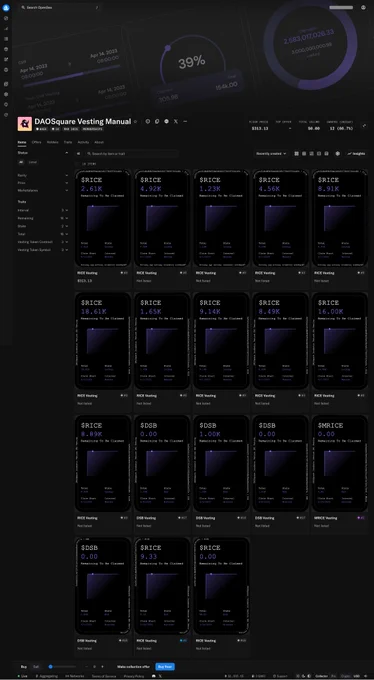Click the star icon next to DAOSquare Vesting Manual
The image size is (374, 680).
[135, 122]
